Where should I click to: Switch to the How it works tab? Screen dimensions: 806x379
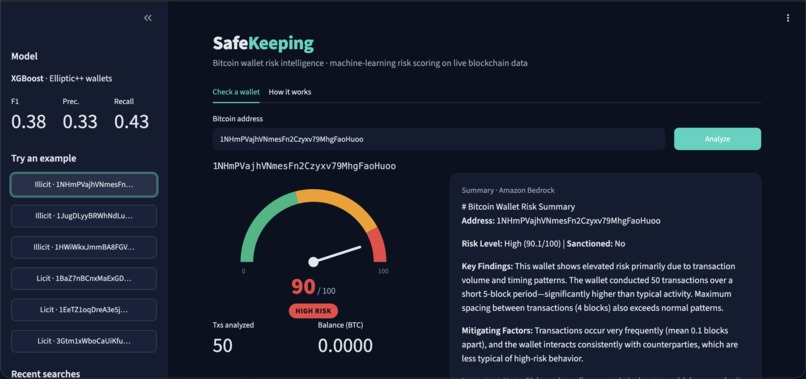pos(289,92)
